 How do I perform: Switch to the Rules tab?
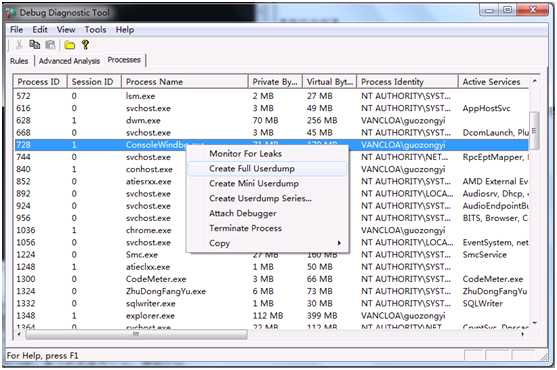click(x=19, y=61)
